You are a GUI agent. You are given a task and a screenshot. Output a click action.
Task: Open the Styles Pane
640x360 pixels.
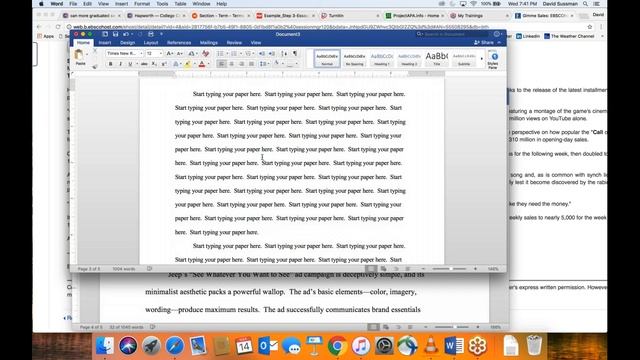pyautogui.click(x=493, y=59)
